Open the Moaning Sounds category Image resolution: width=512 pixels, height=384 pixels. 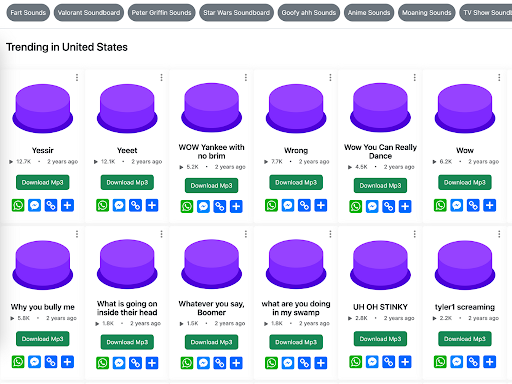(426, 13)
